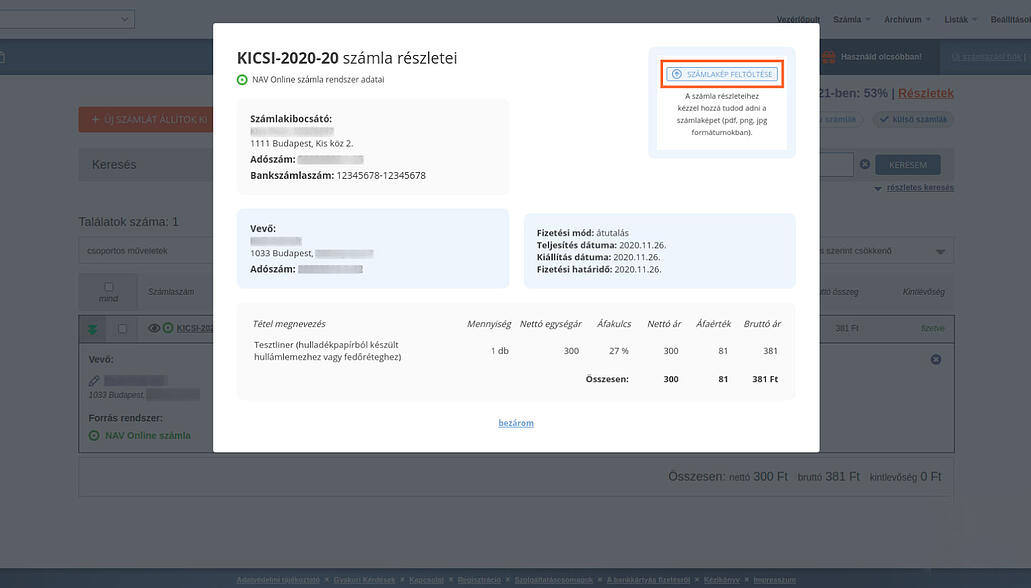Viewport: 1031px width, 588px height.
Task: Click the round X close icon in the invoice row details
Action: (935, 359)
